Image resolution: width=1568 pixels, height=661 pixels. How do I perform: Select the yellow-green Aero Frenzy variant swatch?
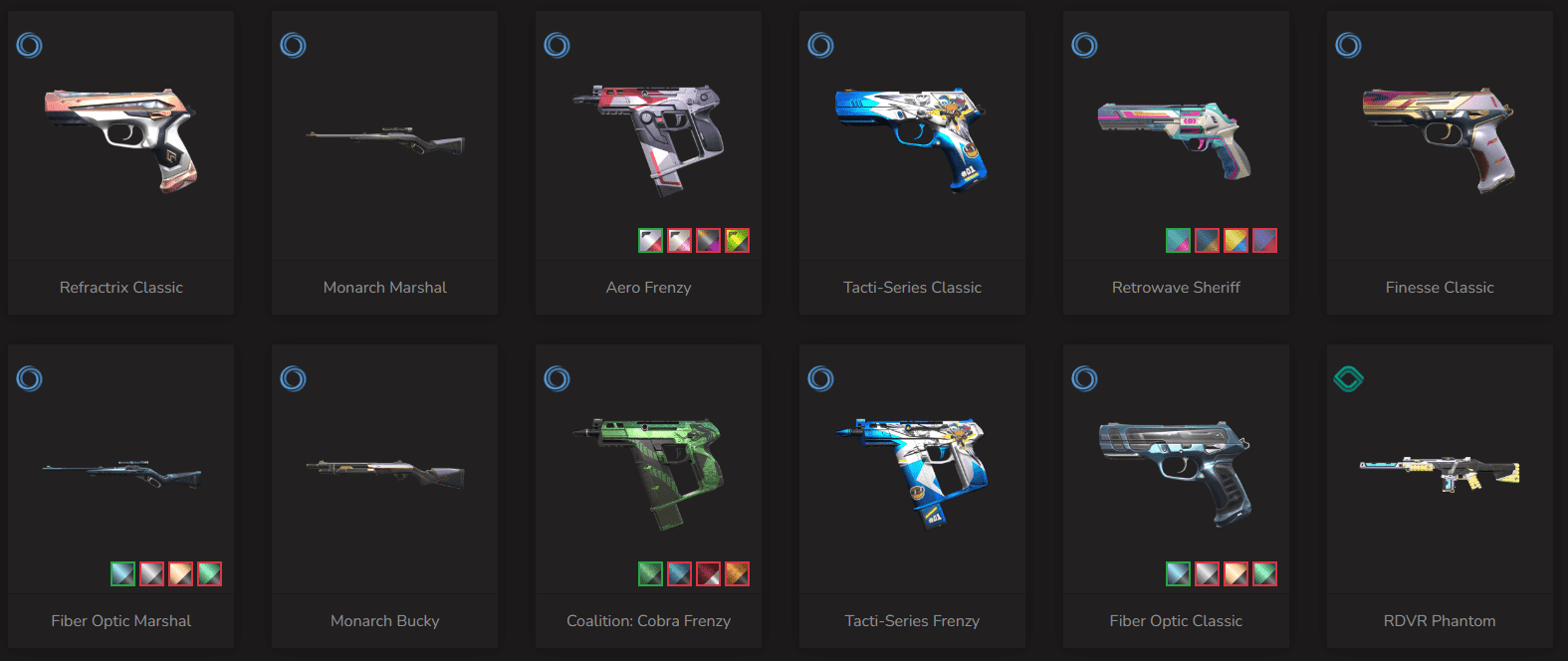[x=737, y=240]
